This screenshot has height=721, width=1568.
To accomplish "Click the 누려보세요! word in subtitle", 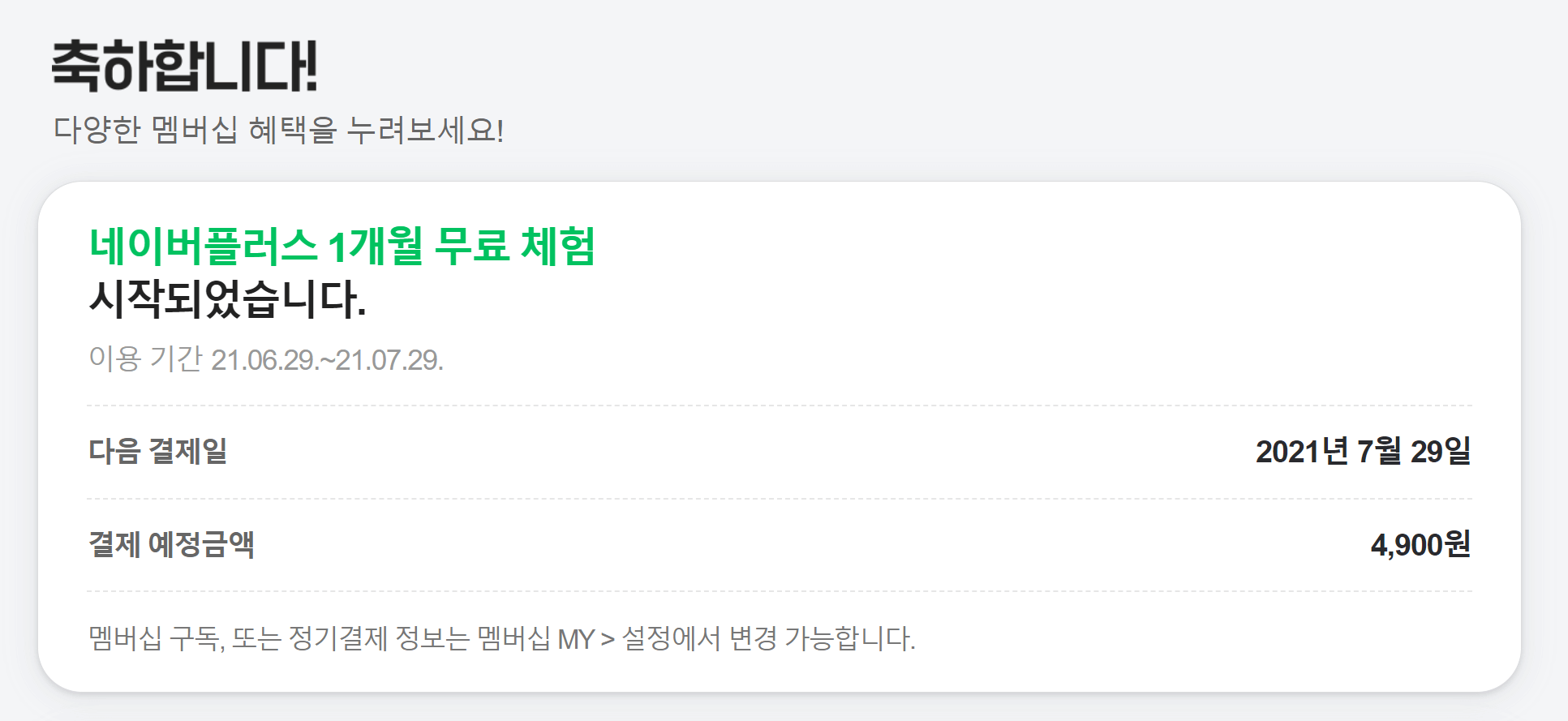I will click(425, 130).
